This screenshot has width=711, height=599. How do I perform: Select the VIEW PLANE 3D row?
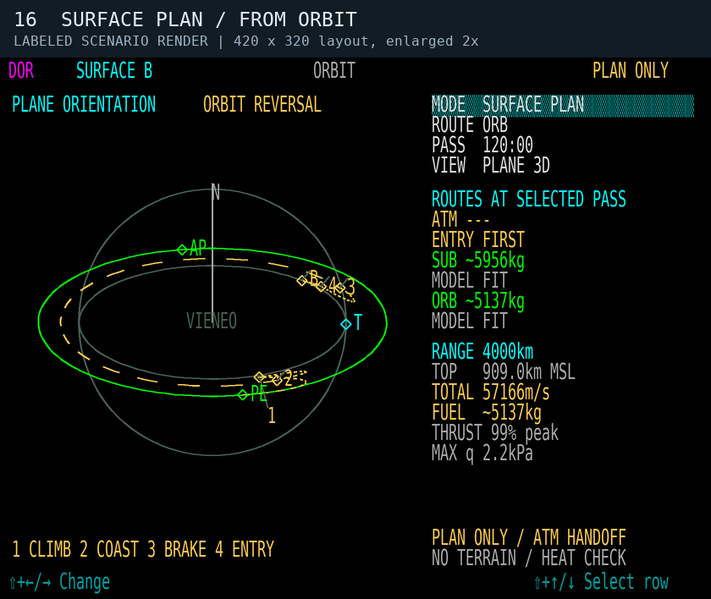click(491, 166)
